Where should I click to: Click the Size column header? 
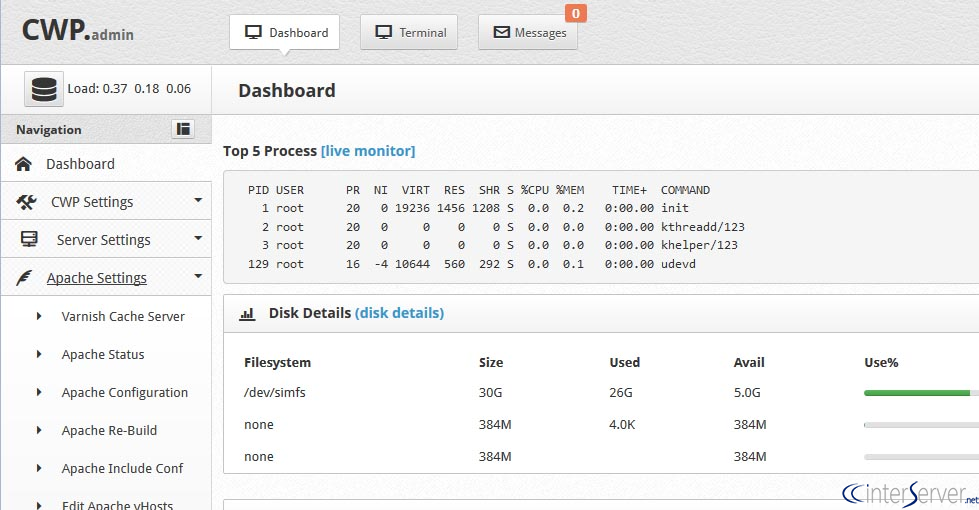pyautogui.click(x=491, y=363)
